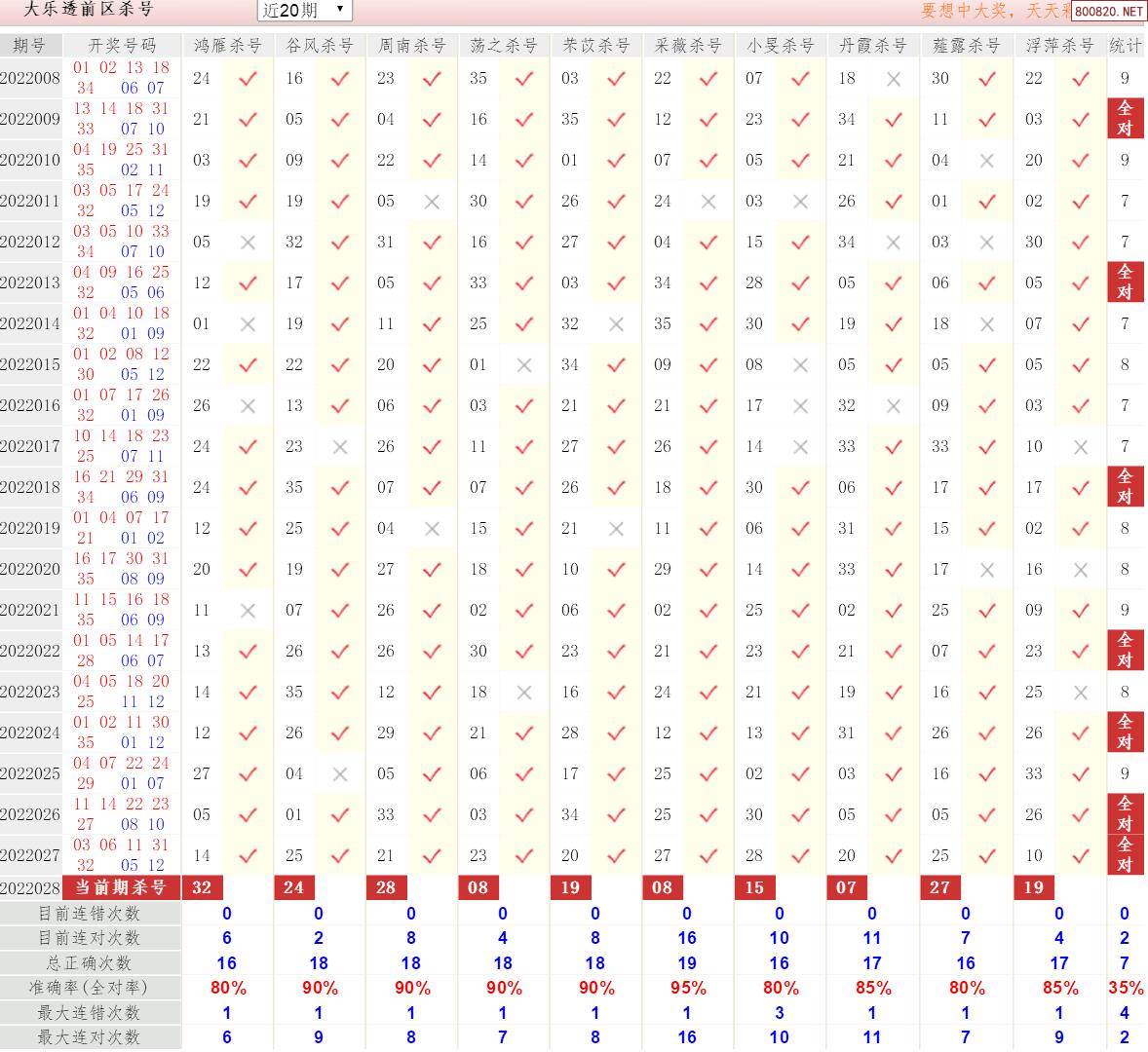The width and height of the screenshot is (1148, 1052).
Task: Click period number 2022020 in 期号 column
Action: (x=30, y=570)
